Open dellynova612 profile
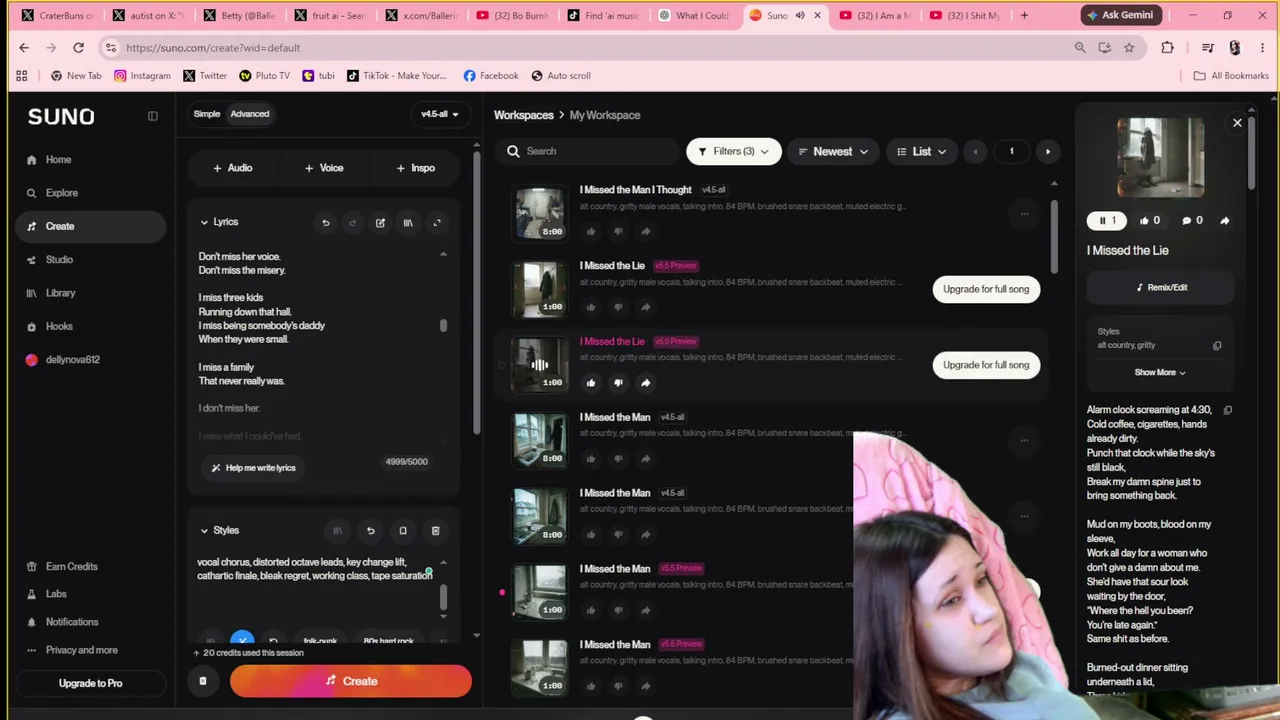Viewport: 1280px width, 720px height. [x=62, y=360]
